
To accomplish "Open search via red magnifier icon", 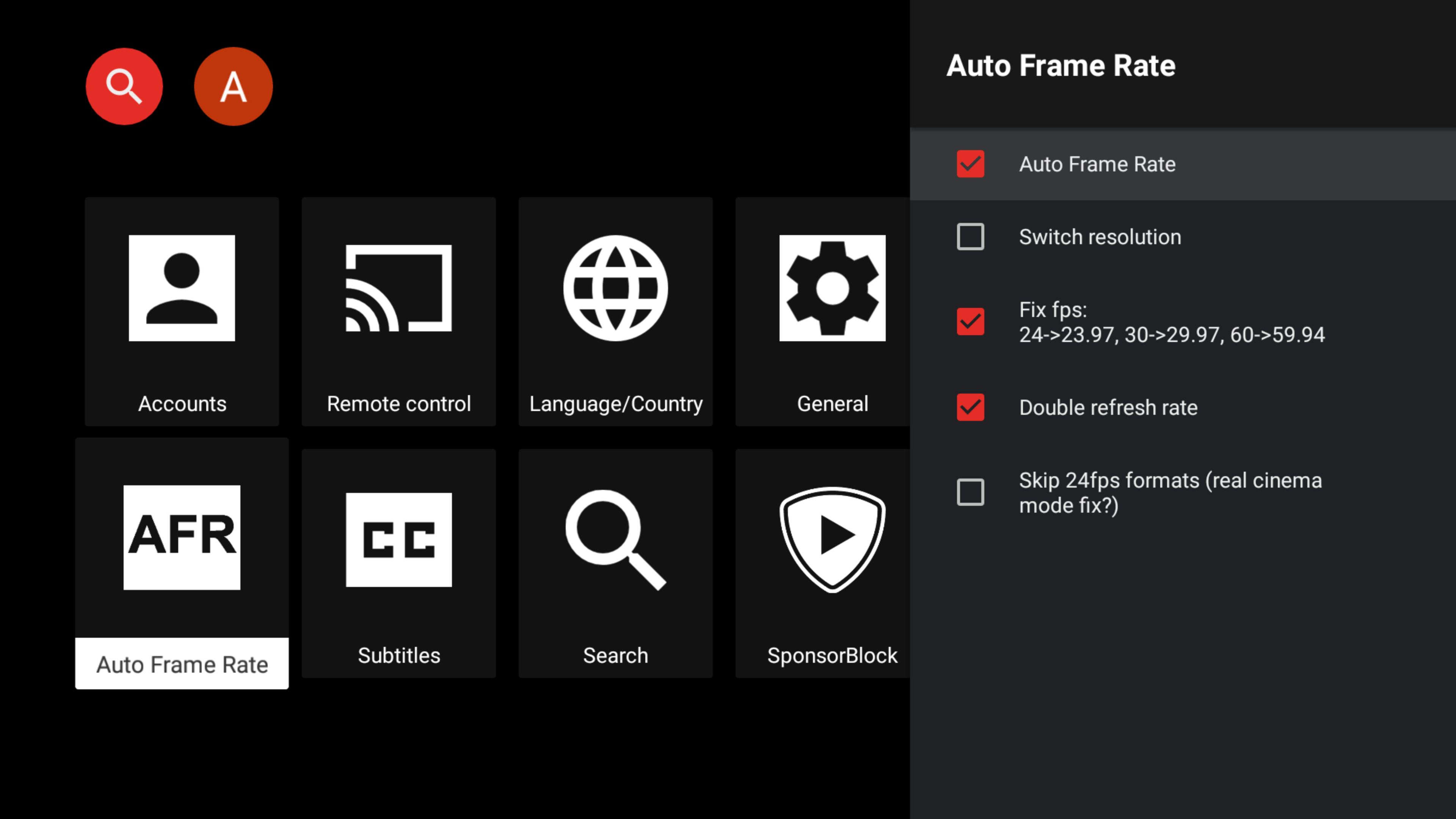I will coord(124,86).
